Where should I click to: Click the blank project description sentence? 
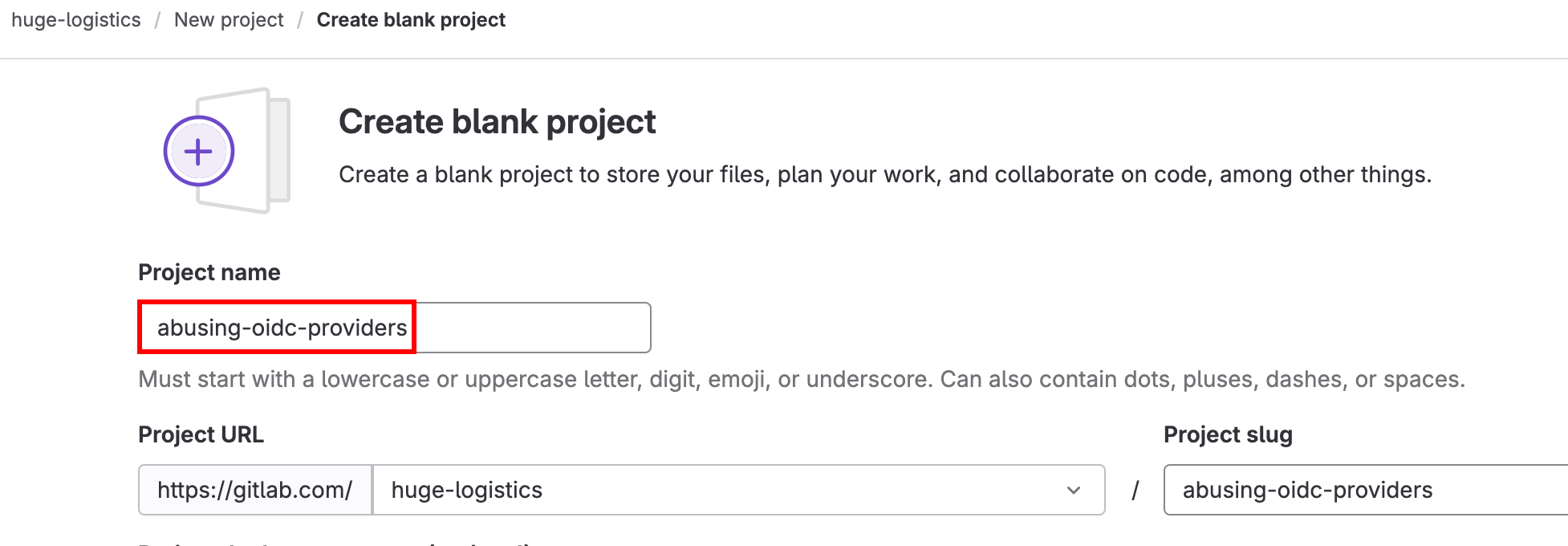[x=886, y=174]
